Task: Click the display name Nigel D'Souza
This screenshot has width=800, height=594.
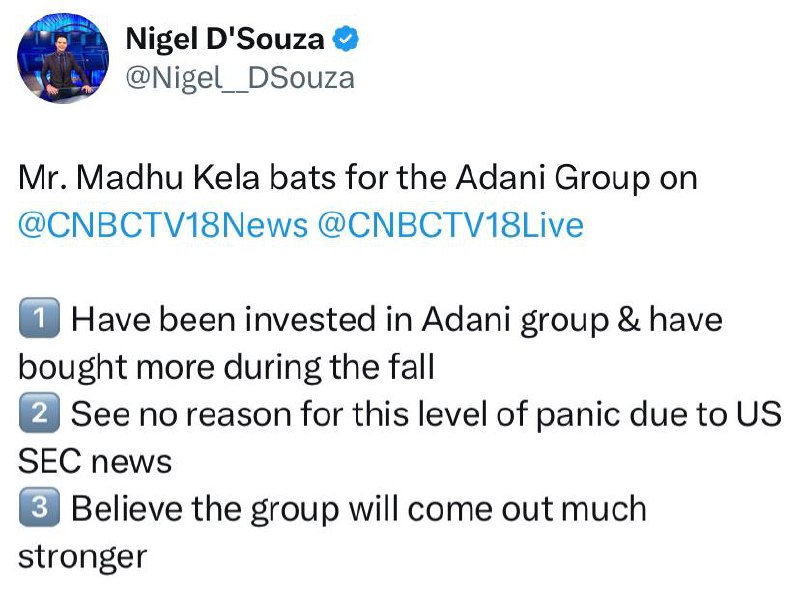Action: (224, 39)
